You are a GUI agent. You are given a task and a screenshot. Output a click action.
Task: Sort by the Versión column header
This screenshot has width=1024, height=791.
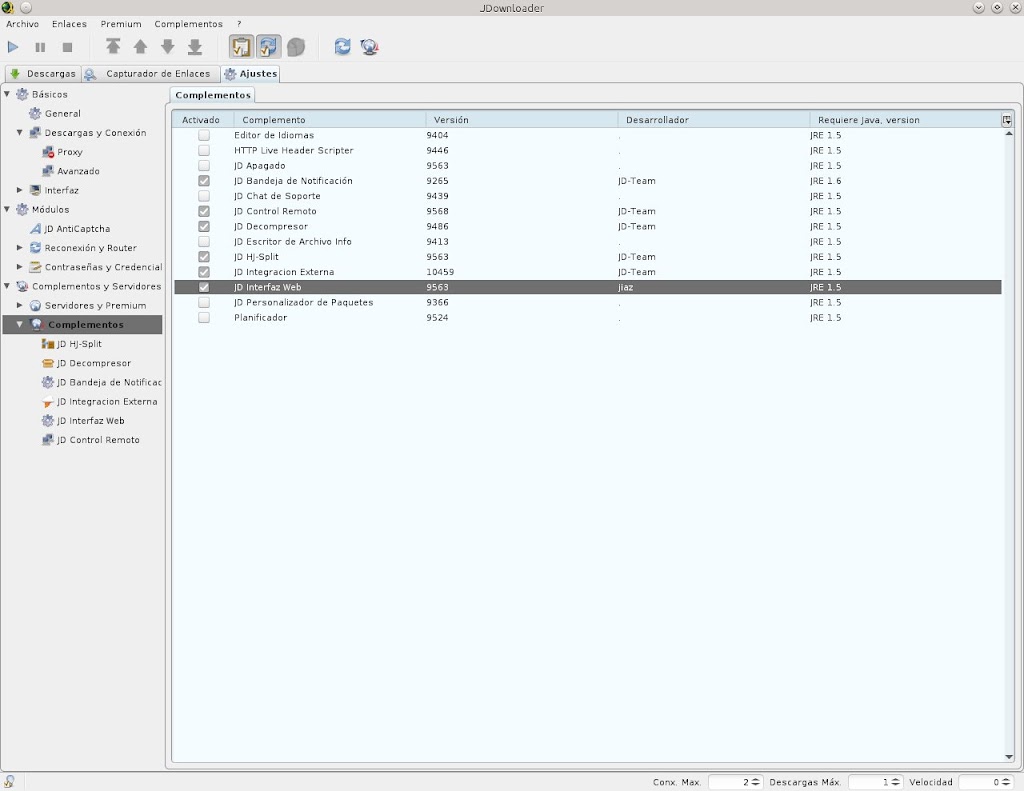(520, 120)
